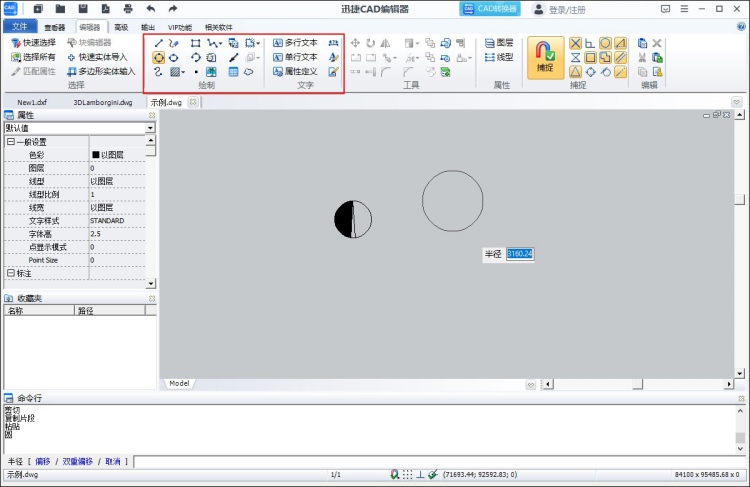This screenshot has width=750, height=487.
Task: Open the help question mark icon
Action: point(741,27)
